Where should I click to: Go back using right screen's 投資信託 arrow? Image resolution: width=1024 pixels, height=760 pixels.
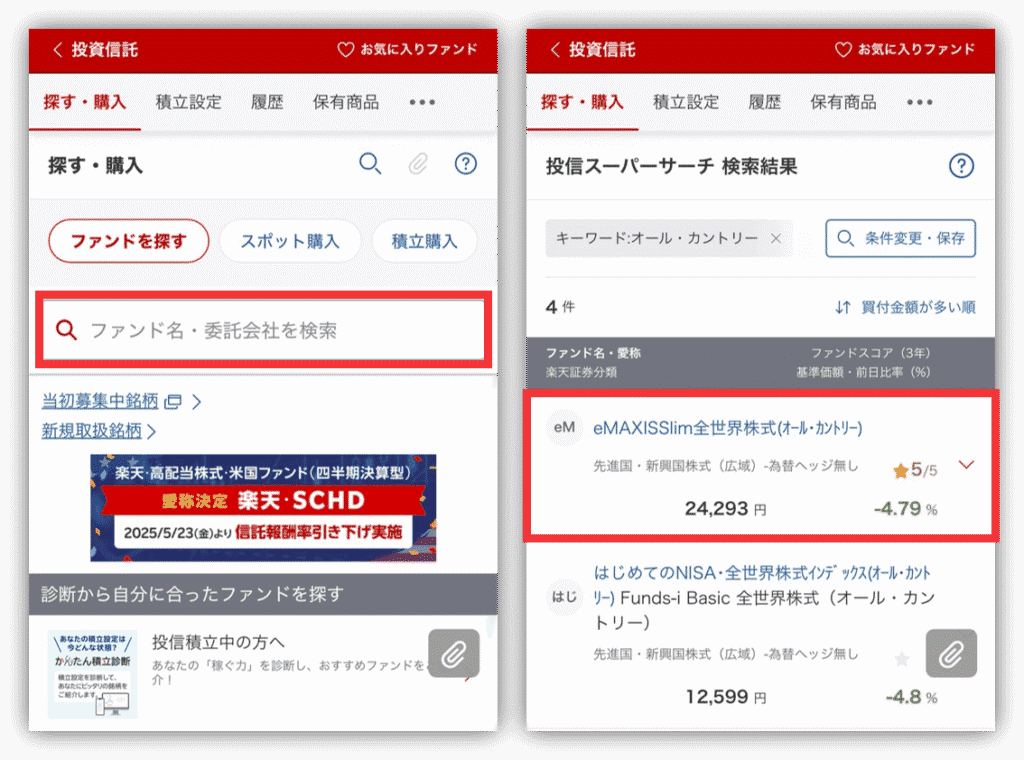point(555,50)
